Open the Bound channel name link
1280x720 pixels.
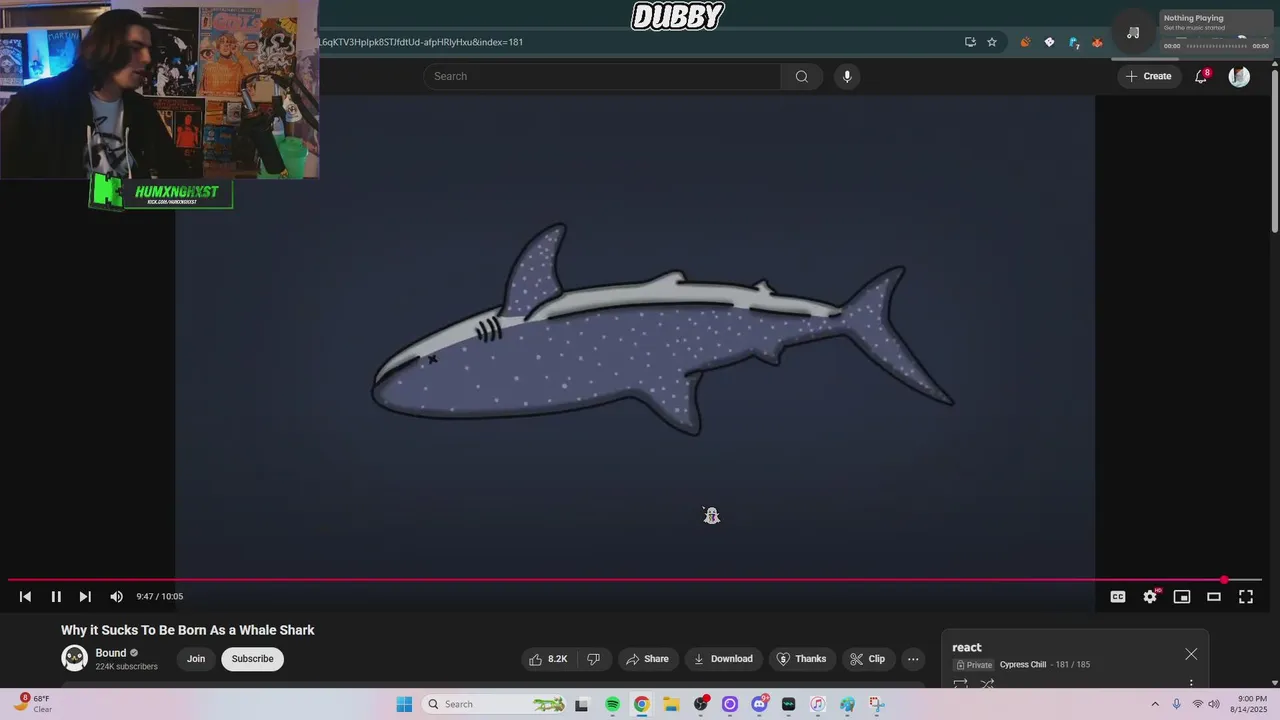[x=111, y=653]
